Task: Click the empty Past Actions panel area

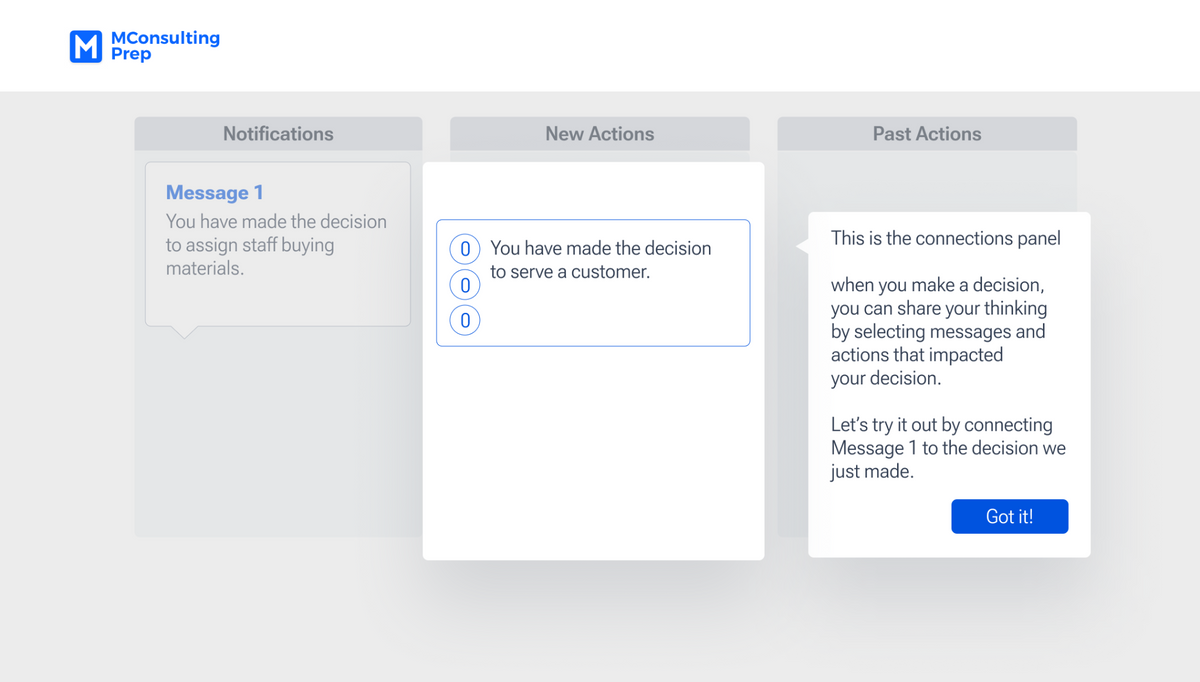Action: pos(927,180)
